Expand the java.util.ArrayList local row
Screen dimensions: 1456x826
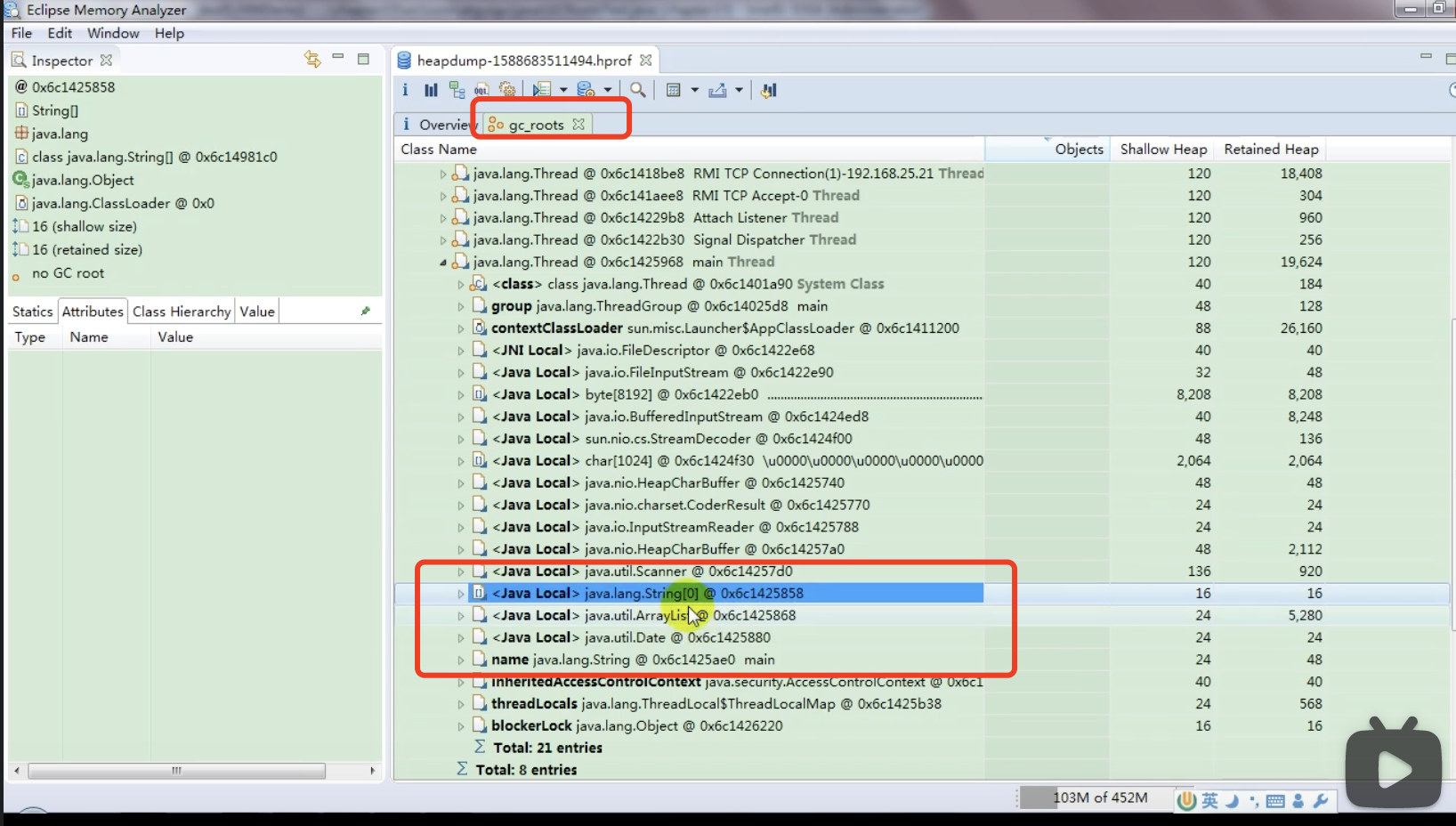(x=461, y=616)
